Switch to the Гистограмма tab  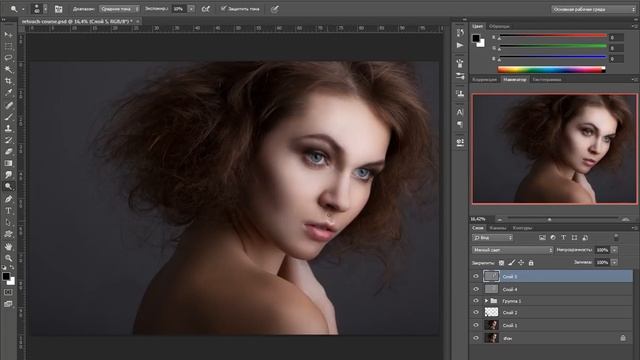(547, 80)
